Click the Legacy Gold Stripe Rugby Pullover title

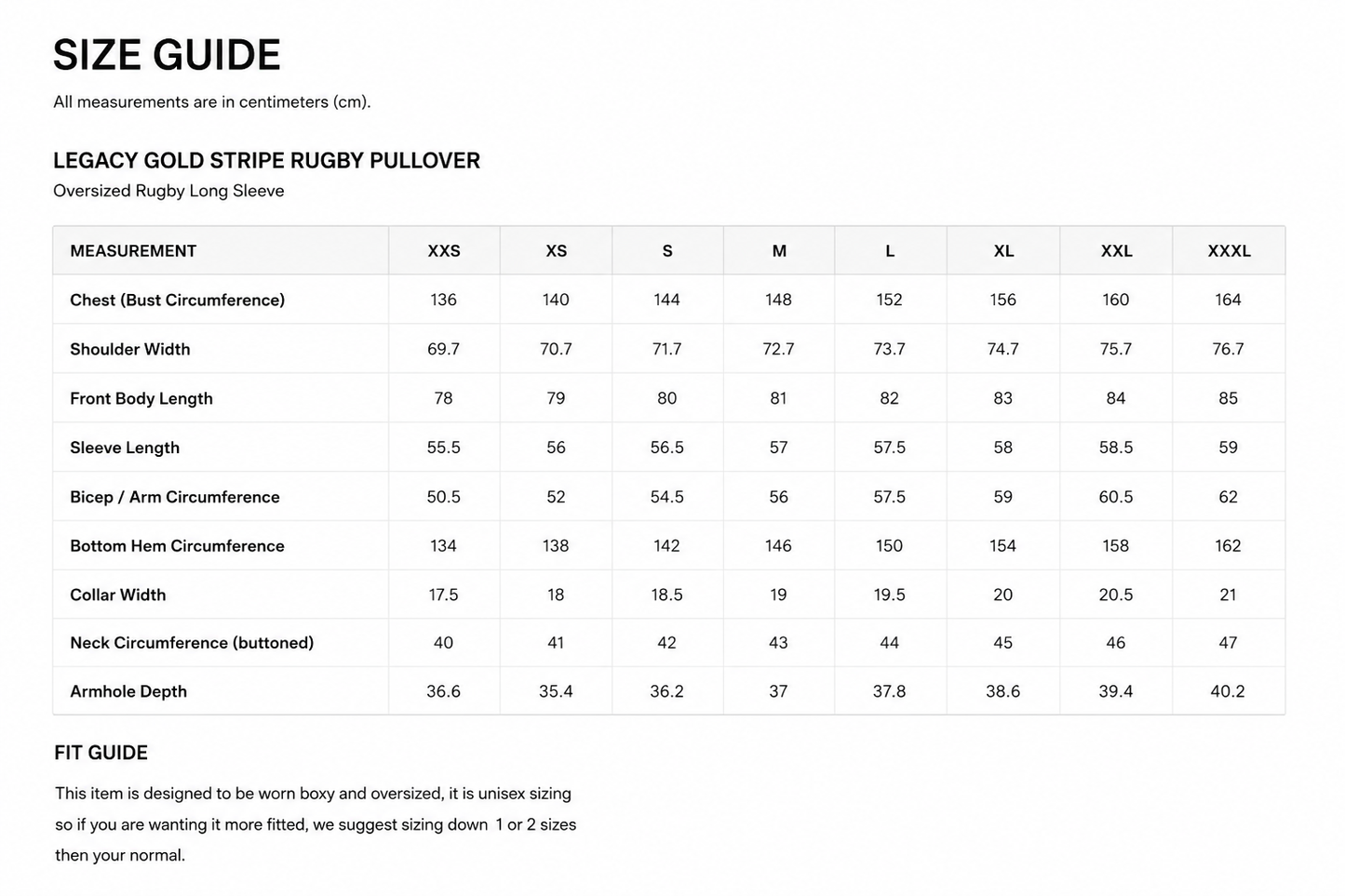266,160
